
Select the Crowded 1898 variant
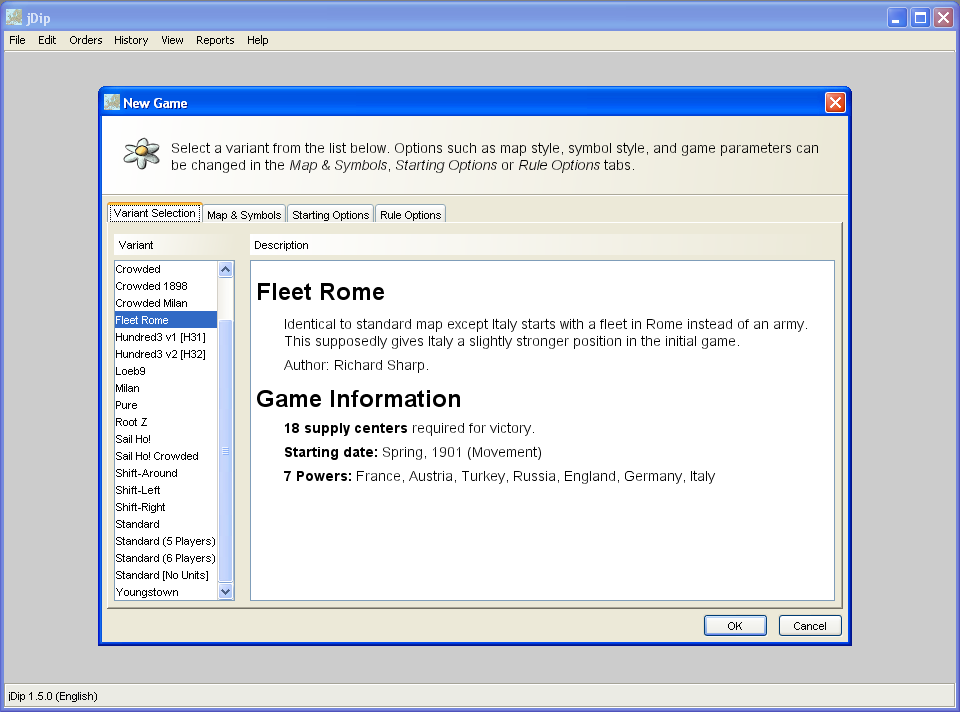pyautogui.click(x=165, y=286)
